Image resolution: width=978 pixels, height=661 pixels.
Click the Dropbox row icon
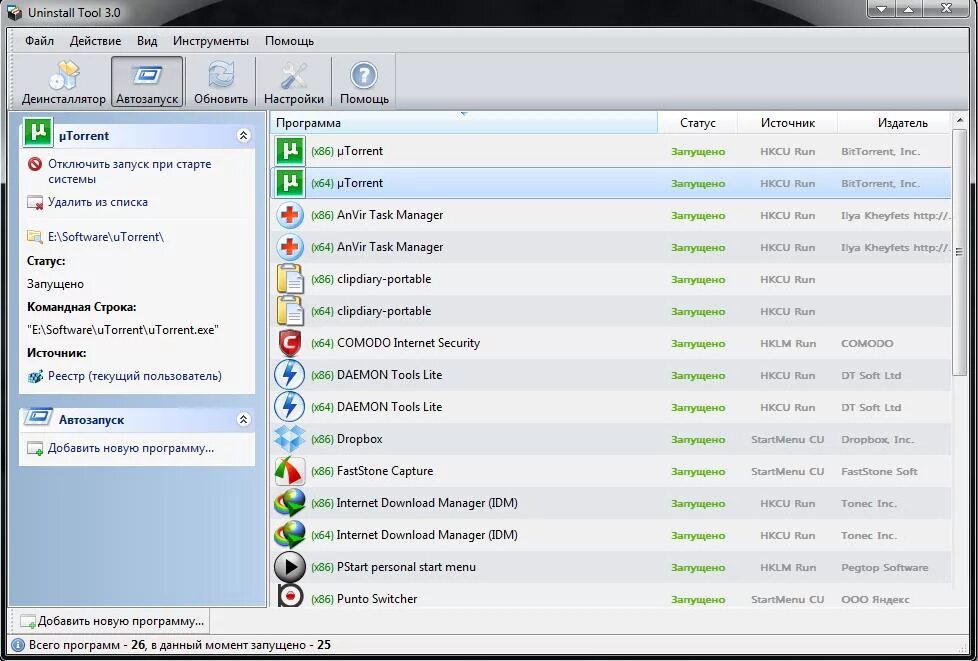coord(290,439)
